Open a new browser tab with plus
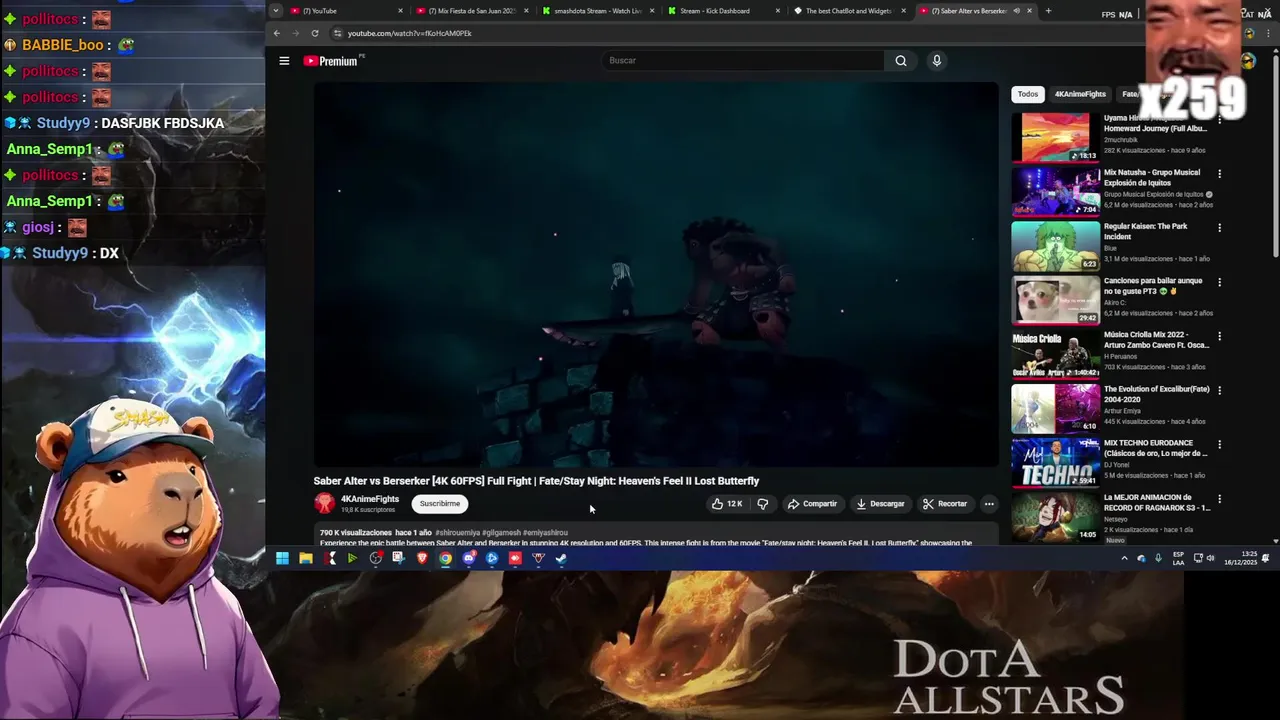The height and width of the screenshot is (720, 1280). tap(1048, 11)
